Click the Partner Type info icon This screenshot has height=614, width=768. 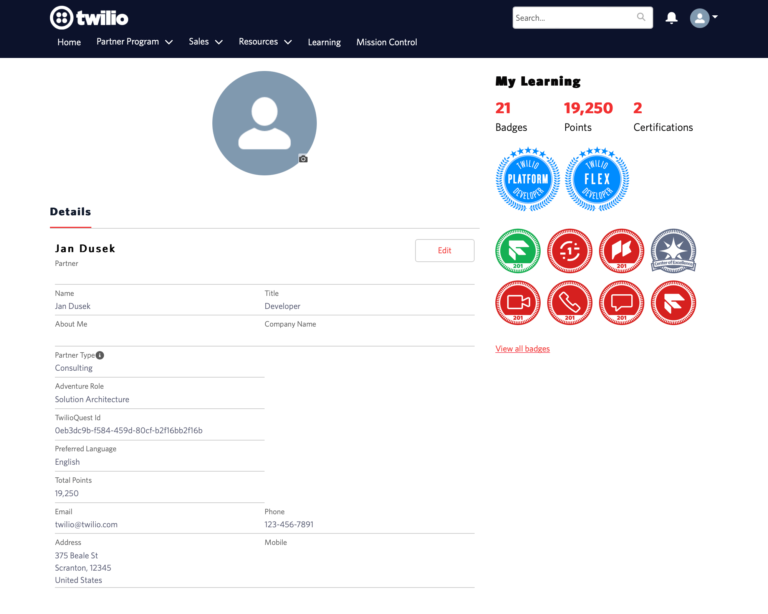coord(100,355)
